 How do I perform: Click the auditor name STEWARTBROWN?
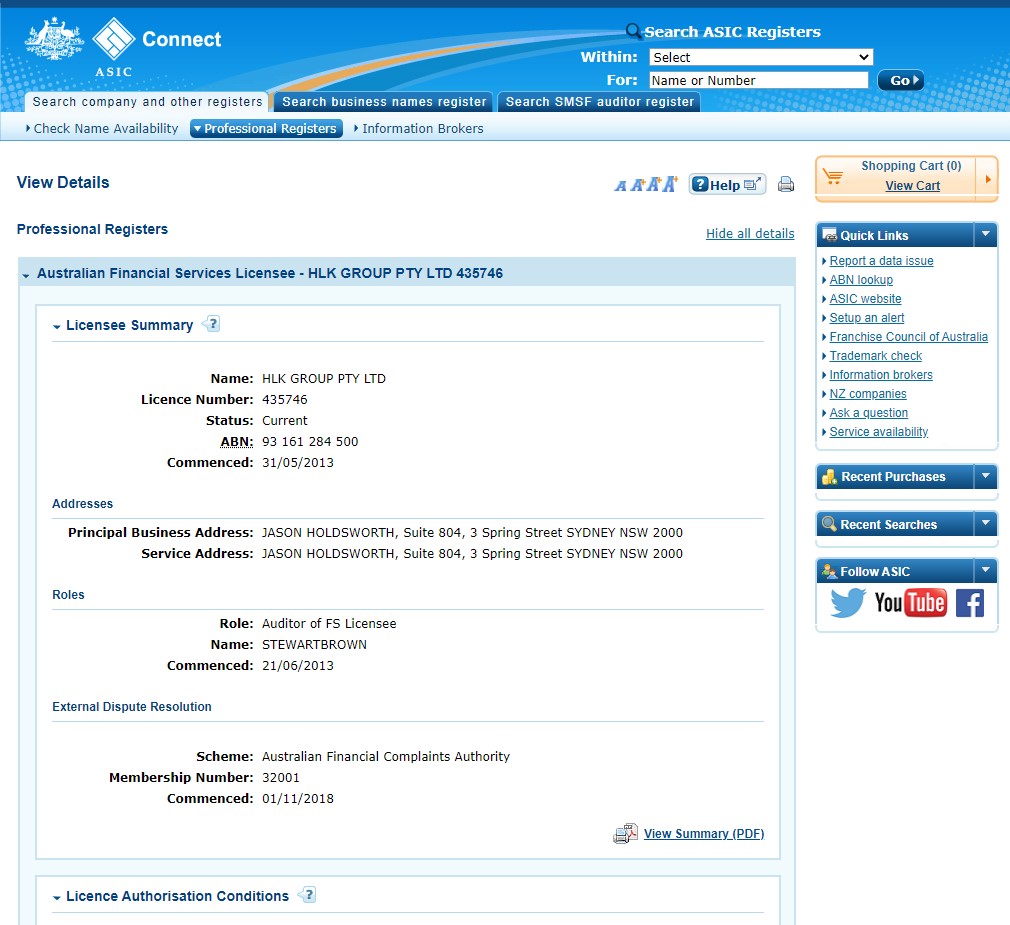point(314,644)
